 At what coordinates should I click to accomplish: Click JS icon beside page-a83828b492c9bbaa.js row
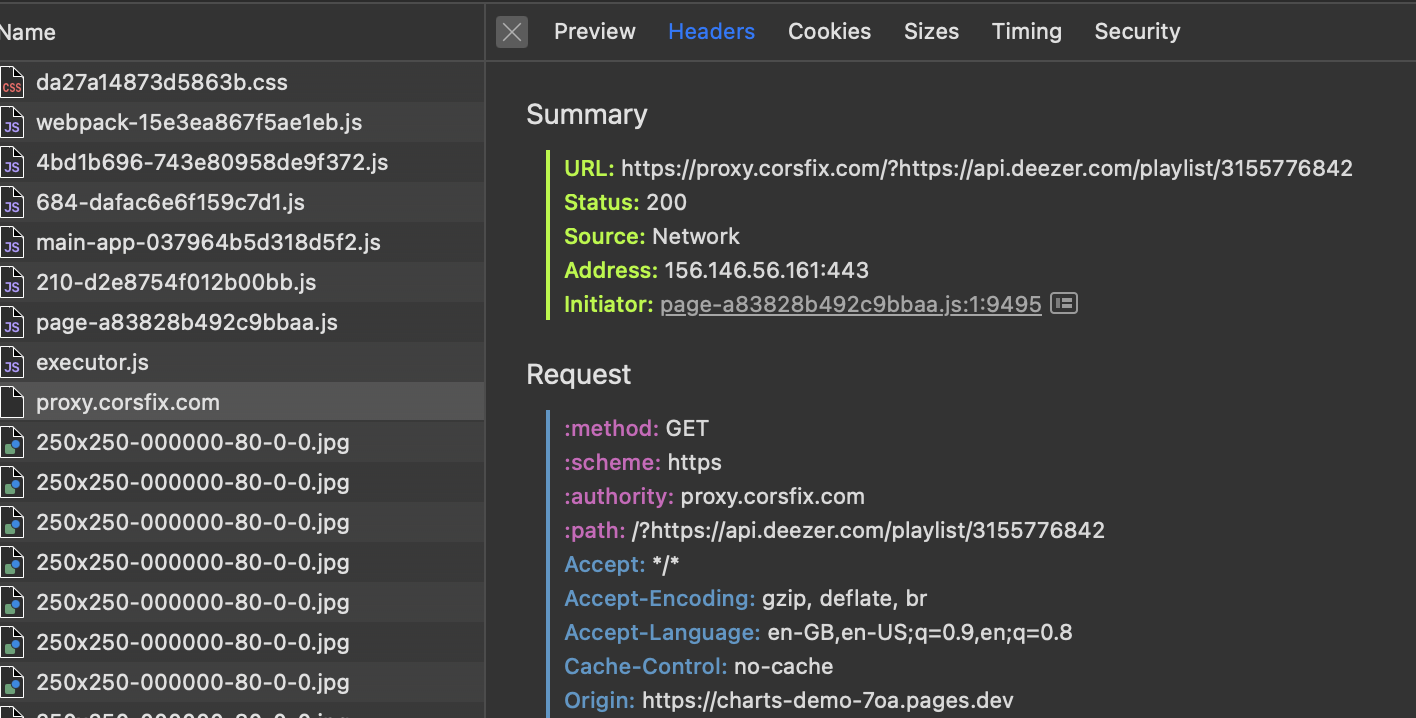12,323
